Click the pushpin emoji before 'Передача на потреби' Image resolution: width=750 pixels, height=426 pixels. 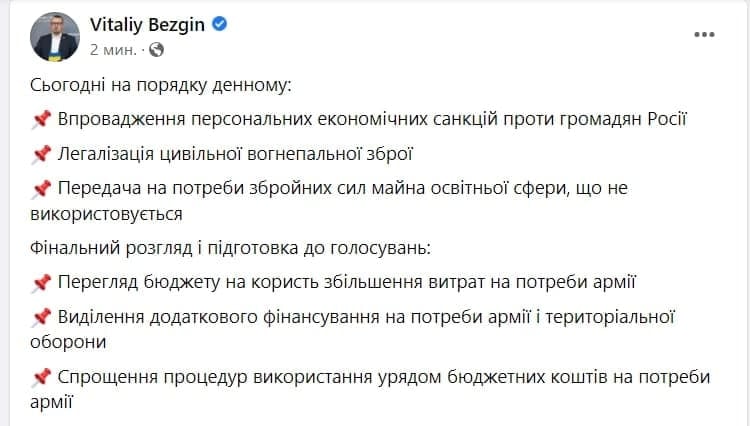coord(41,189)
